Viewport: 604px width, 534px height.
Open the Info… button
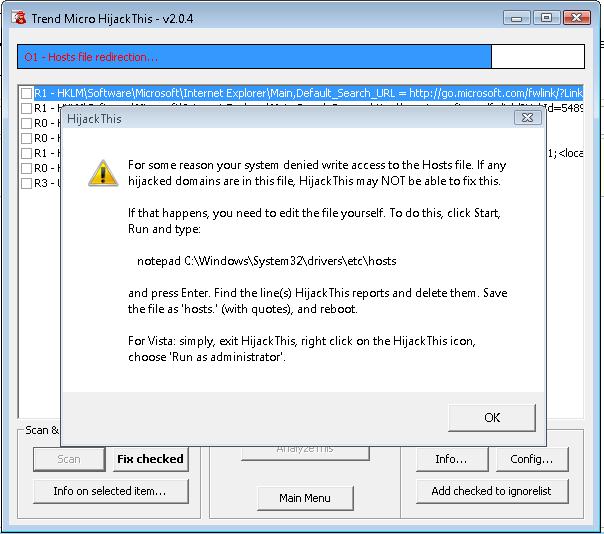point(452,459)
